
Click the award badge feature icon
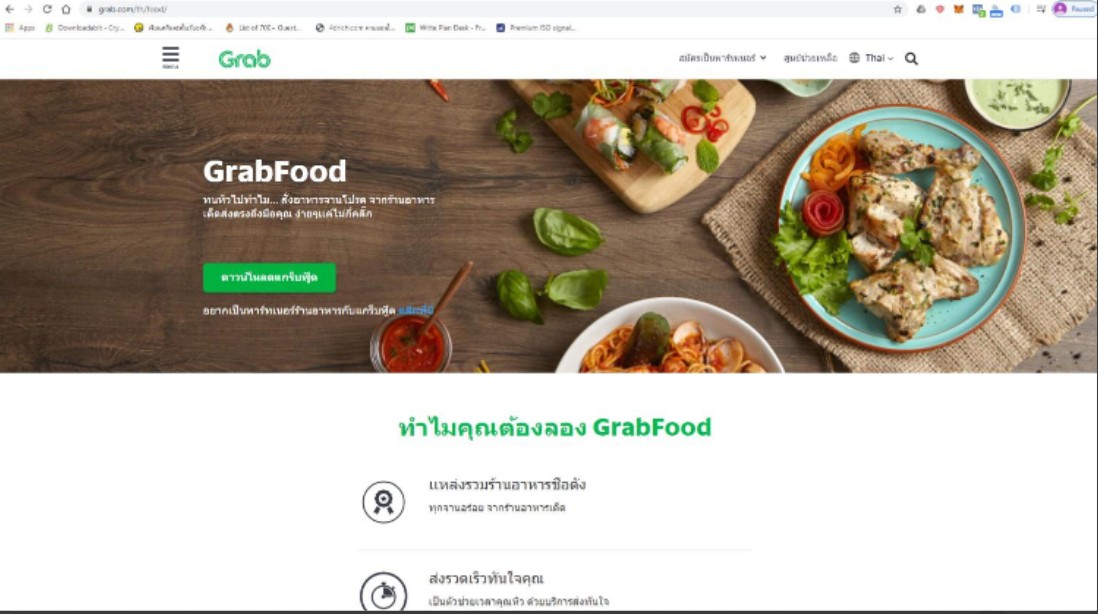383,502
